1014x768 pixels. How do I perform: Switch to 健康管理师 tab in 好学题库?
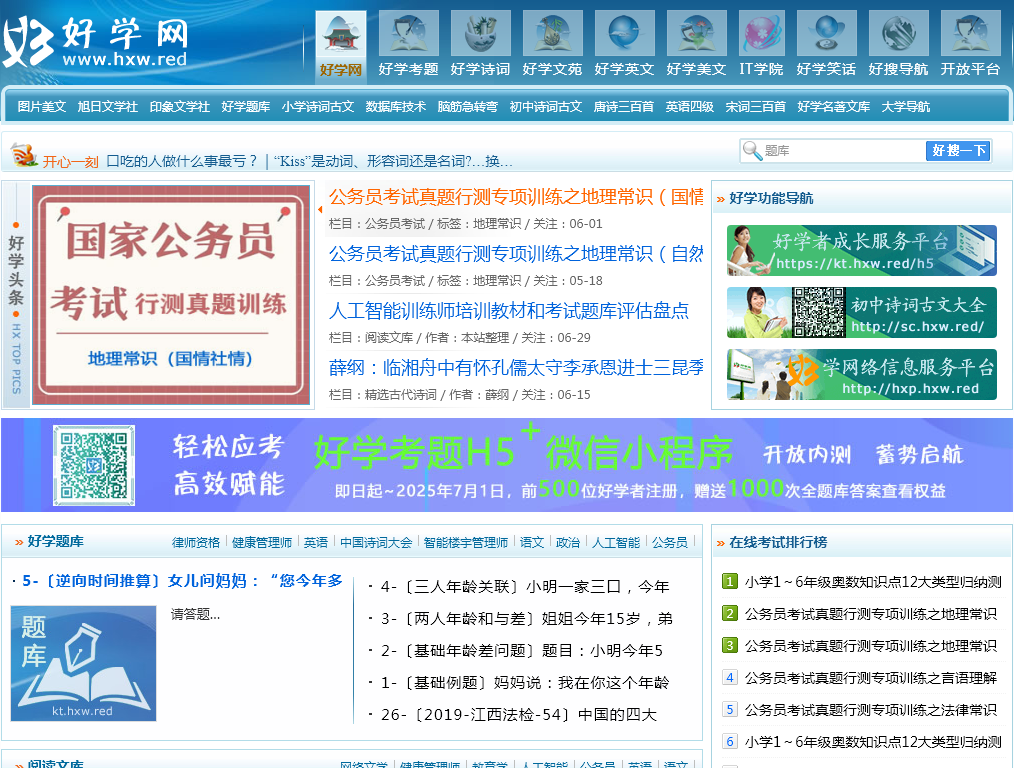(262, 542)
